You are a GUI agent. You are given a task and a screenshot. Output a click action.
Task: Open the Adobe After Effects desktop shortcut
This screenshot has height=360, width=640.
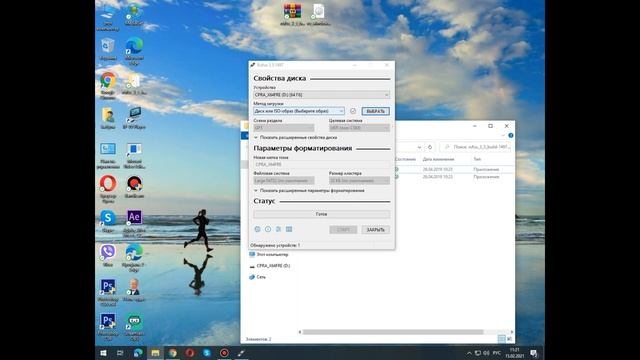point(134,223)
